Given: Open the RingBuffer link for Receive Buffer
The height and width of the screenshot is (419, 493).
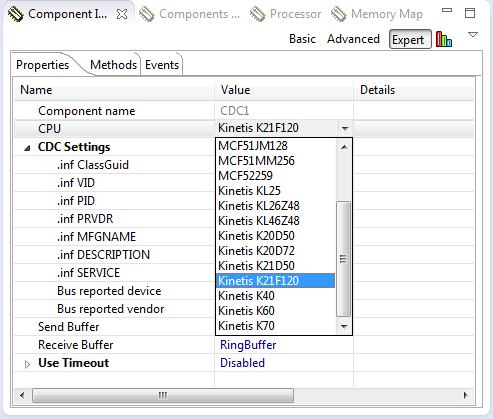Looking at the screenshot, I should pos(248,345).
